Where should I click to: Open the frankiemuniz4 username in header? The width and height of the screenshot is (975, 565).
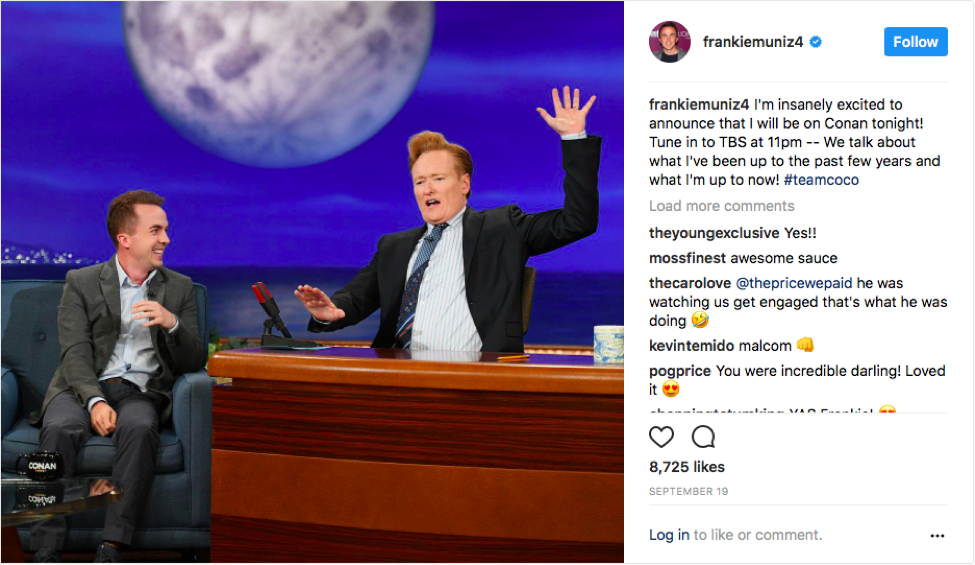(753, 42)
